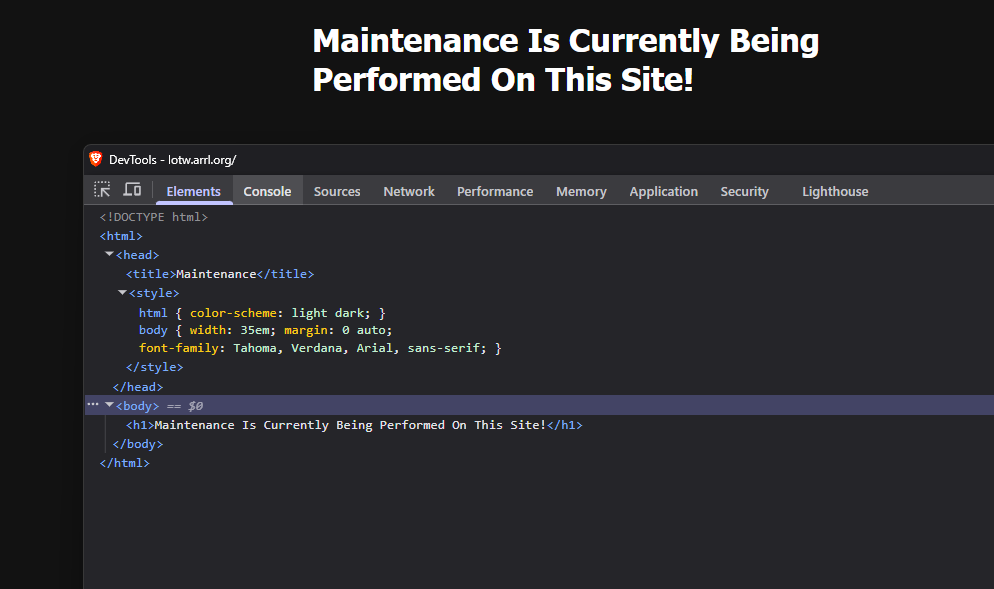Click the Brave logo in DevTools title bar
The width and height of the screenshot is (994, 589).
pyautogui.click(x=96, y=159)
